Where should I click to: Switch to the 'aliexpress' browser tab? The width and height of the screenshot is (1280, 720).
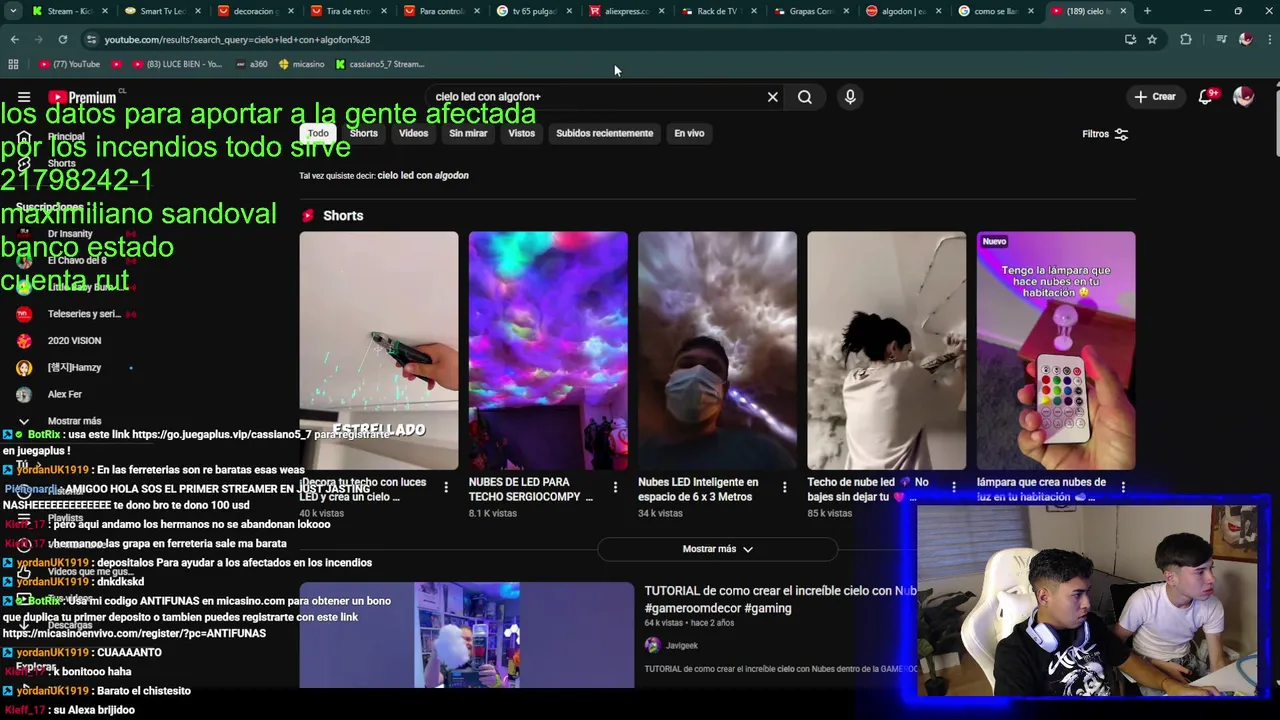[625, 11]
